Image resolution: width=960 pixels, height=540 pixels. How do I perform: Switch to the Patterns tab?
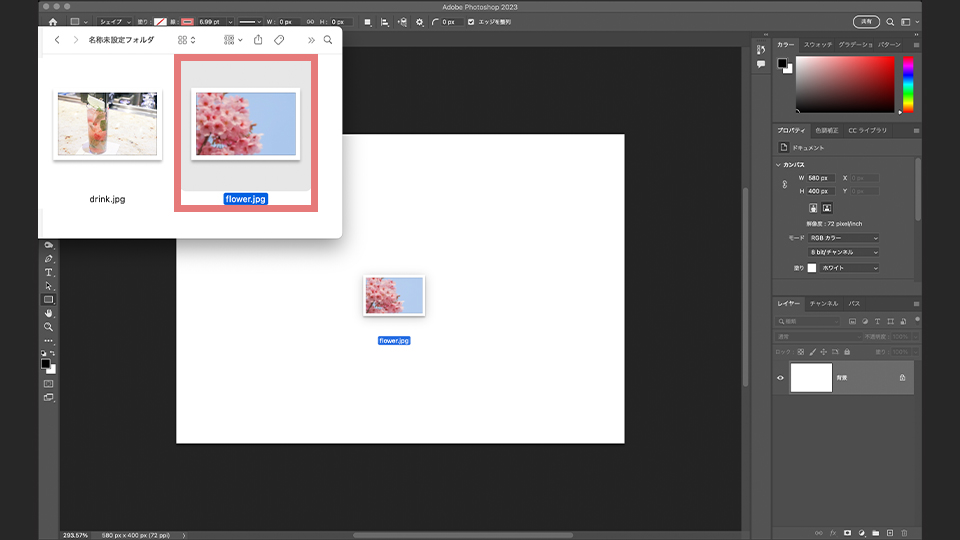point(889,45)
